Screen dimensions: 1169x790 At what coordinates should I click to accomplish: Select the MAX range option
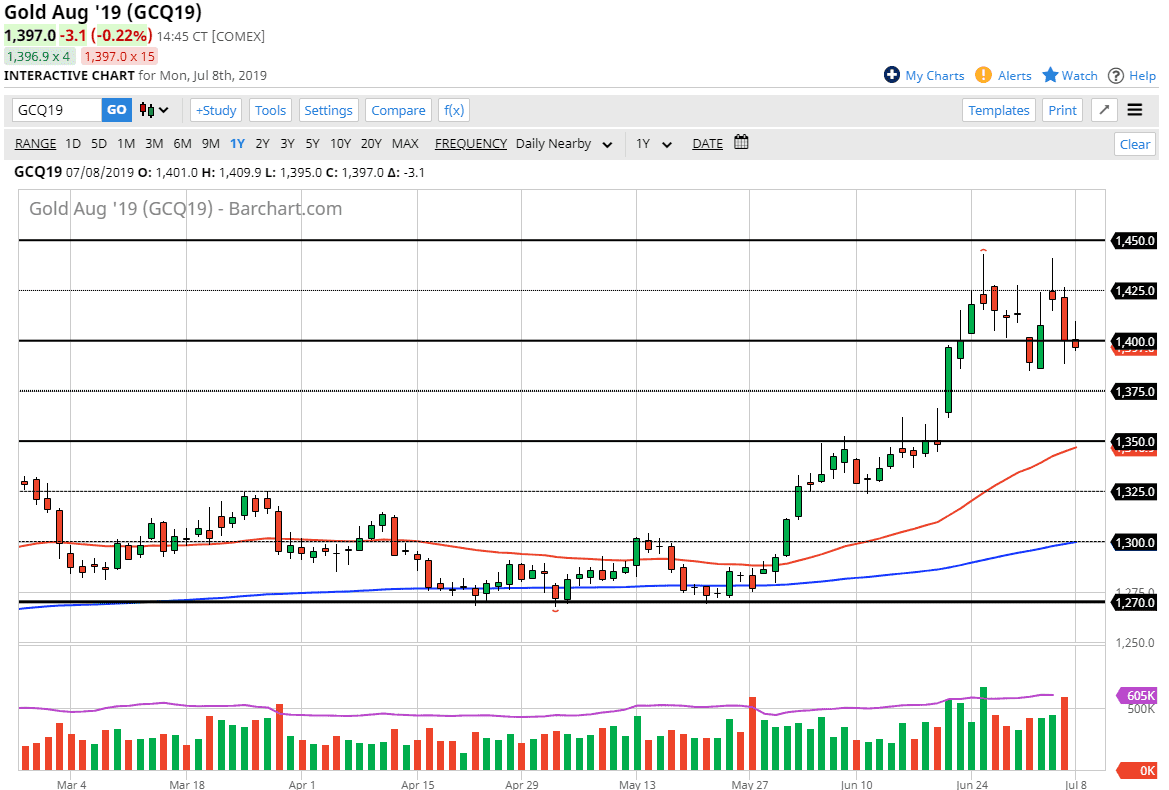coord(405,143)
